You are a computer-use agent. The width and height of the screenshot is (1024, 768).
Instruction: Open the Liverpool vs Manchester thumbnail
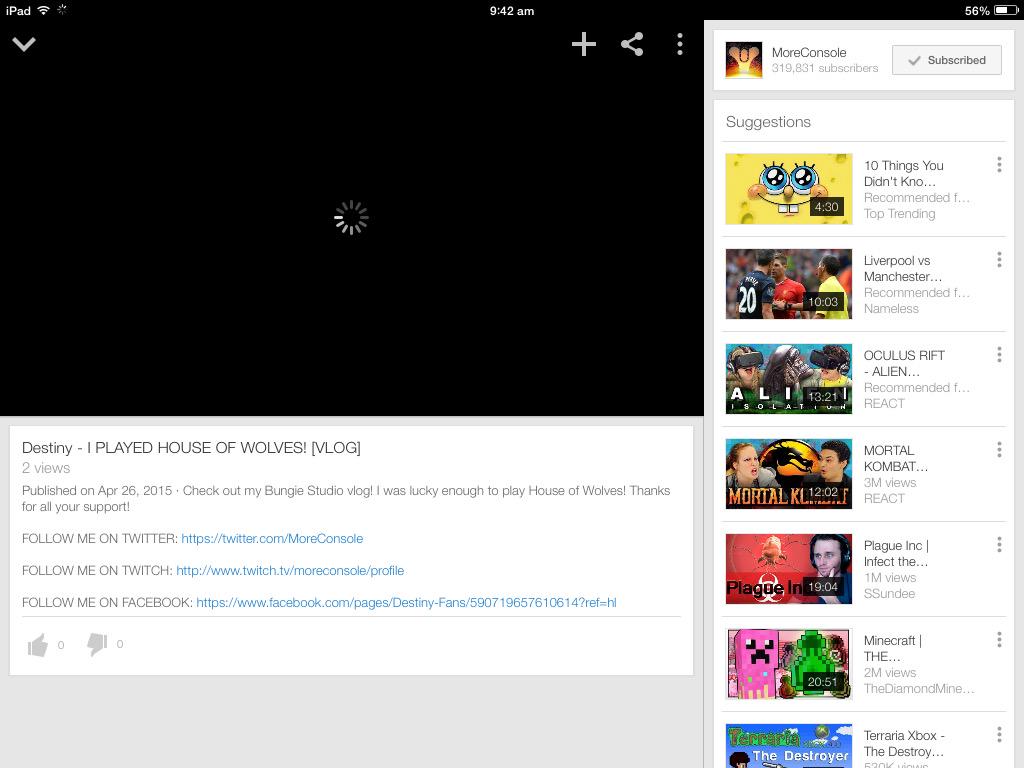coord(789,284)
